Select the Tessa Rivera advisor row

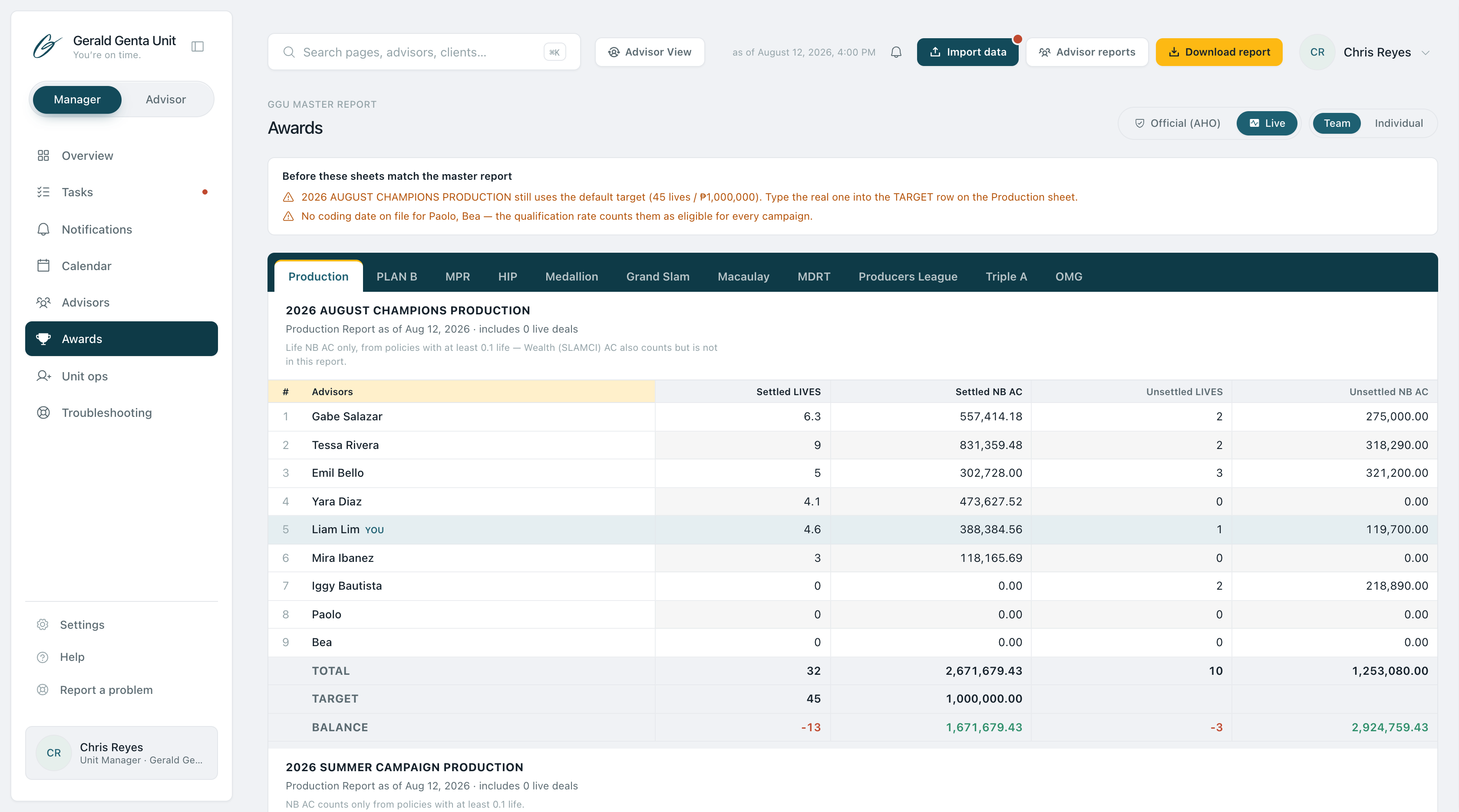(x=852, y=445)
